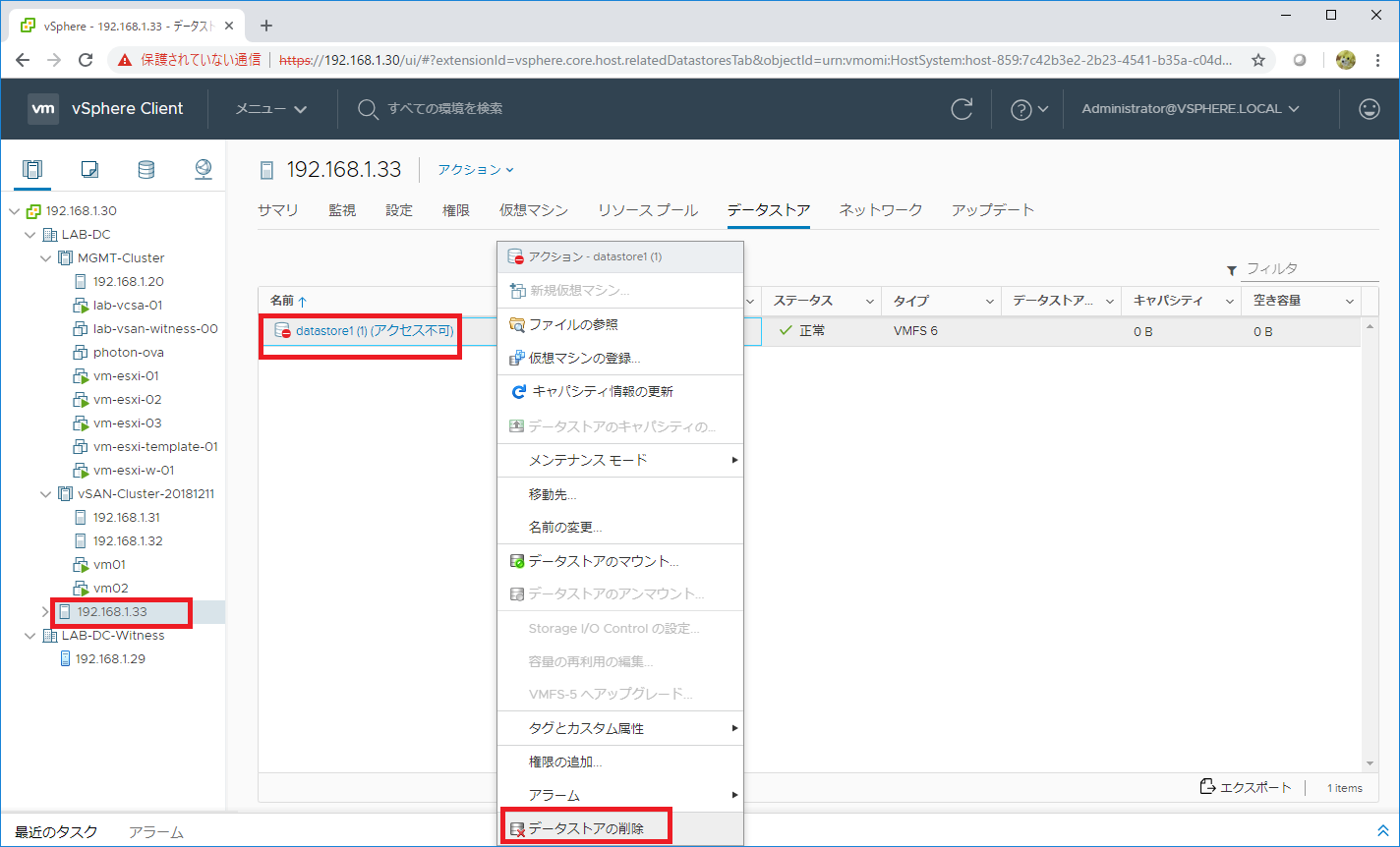This screenshot has height=847, width=1400.
Task: Choose データストアの削除 from context menu
Action: (621, 828)
